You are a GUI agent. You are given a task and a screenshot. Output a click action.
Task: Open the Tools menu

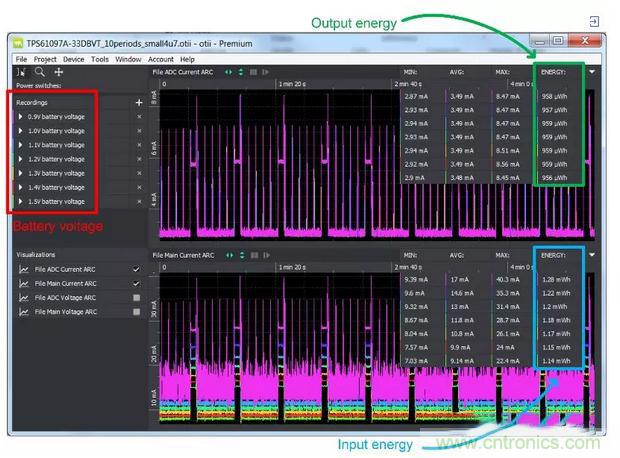[100, 59]
